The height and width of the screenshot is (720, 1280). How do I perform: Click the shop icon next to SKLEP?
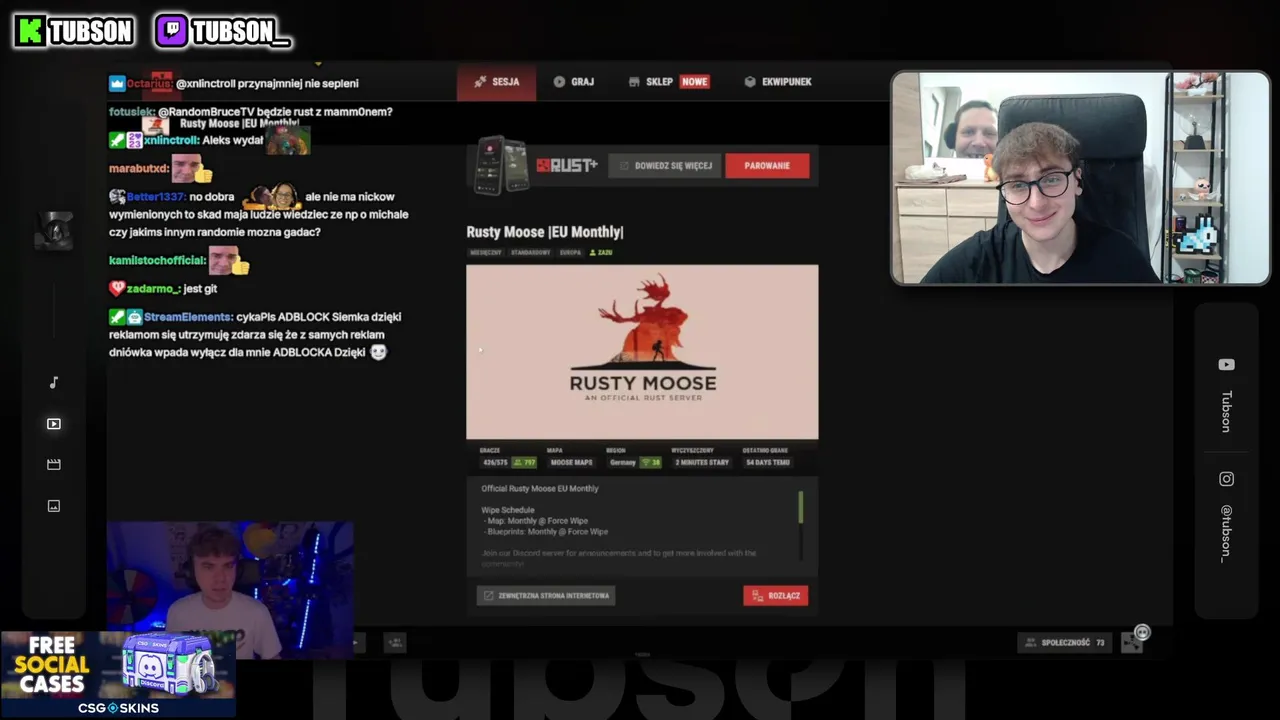(x=634, y=82)
